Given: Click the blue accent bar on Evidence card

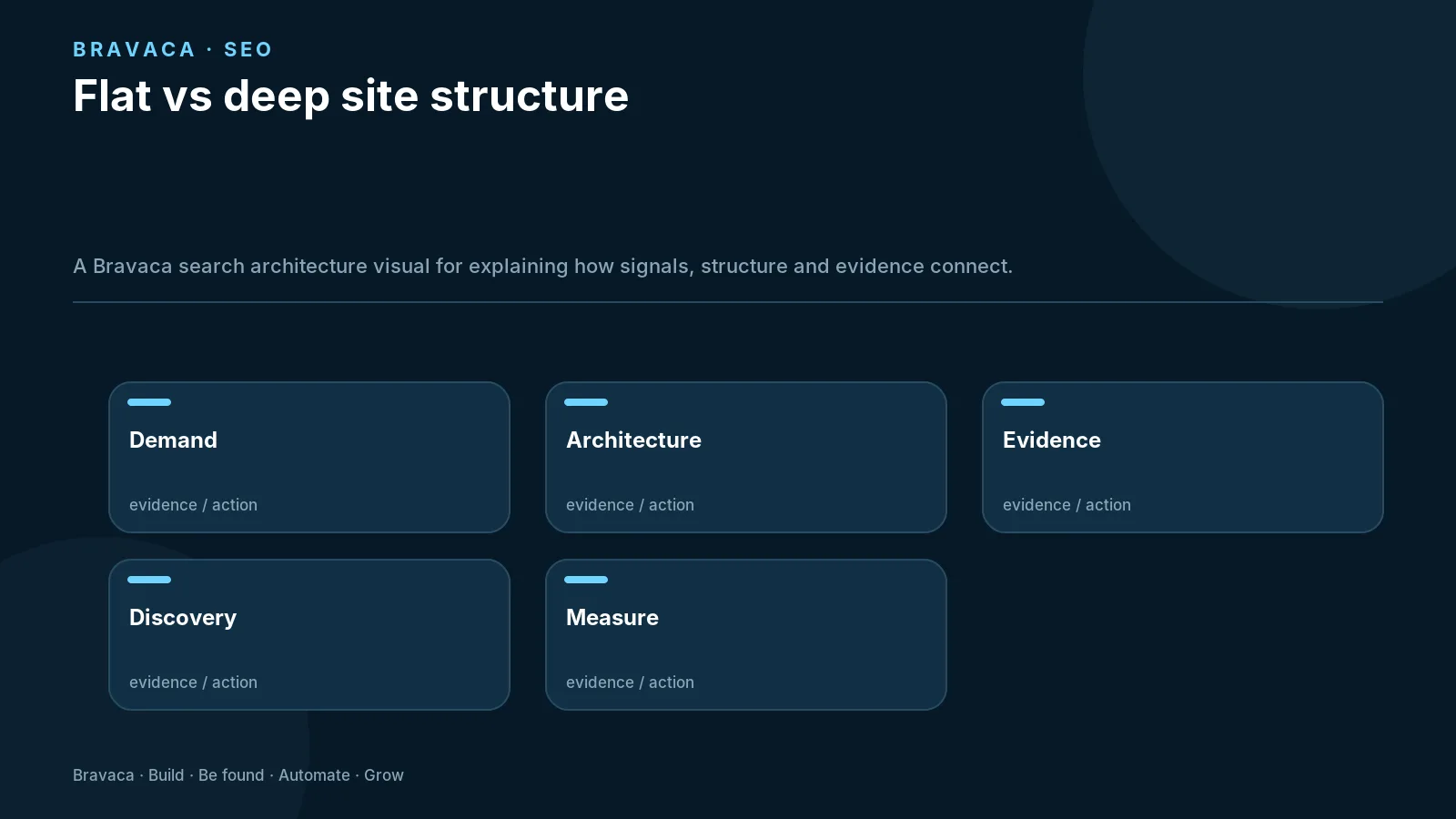Looking at the screenshot, I should coord(1023,402).
